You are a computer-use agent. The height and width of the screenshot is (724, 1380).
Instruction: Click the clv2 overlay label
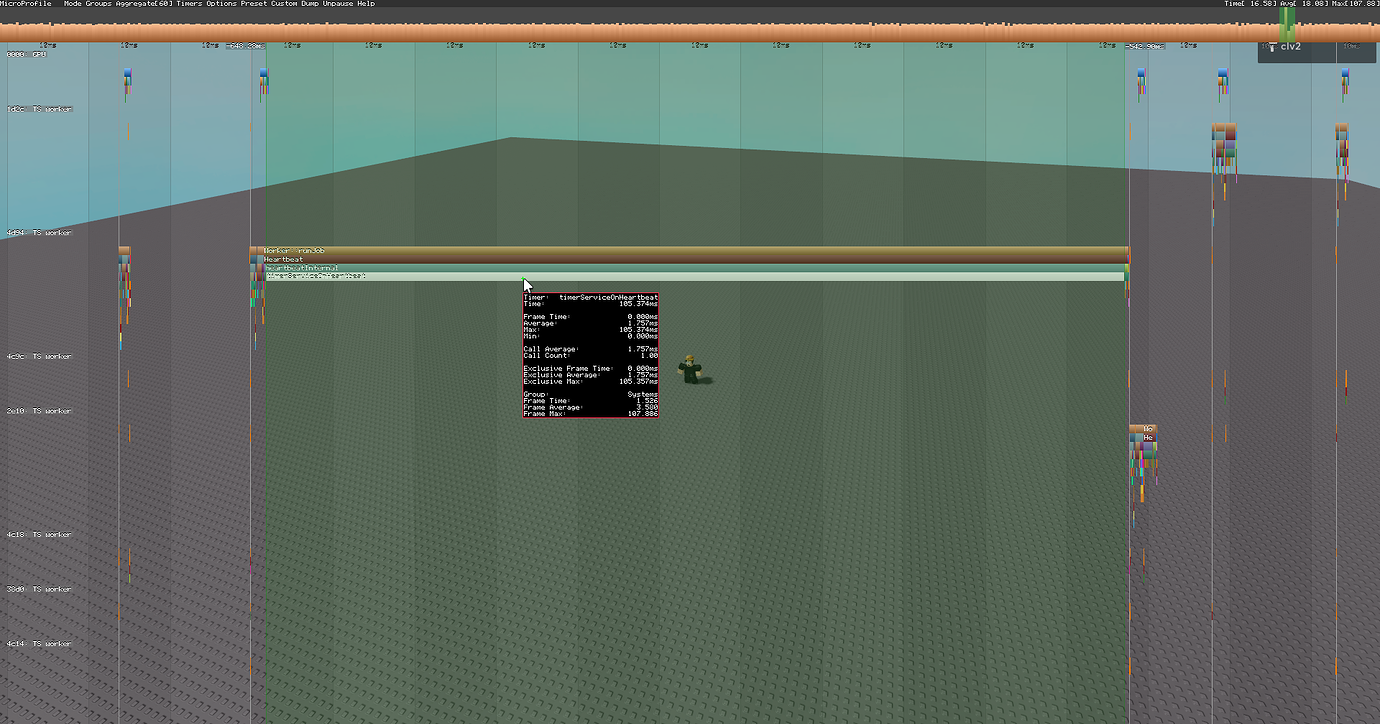[1290, 47]
